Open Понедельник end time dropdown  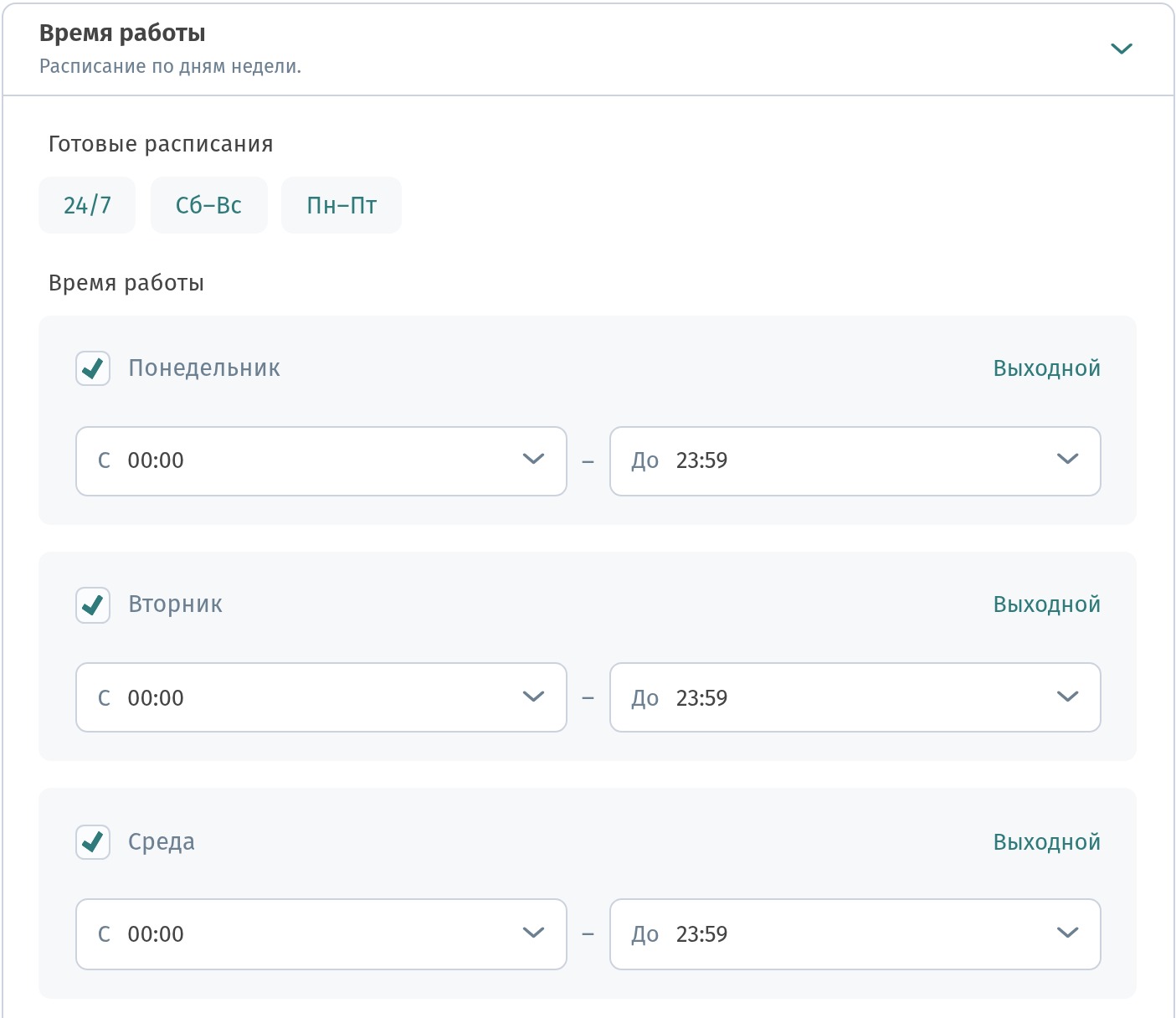point(855,461)
